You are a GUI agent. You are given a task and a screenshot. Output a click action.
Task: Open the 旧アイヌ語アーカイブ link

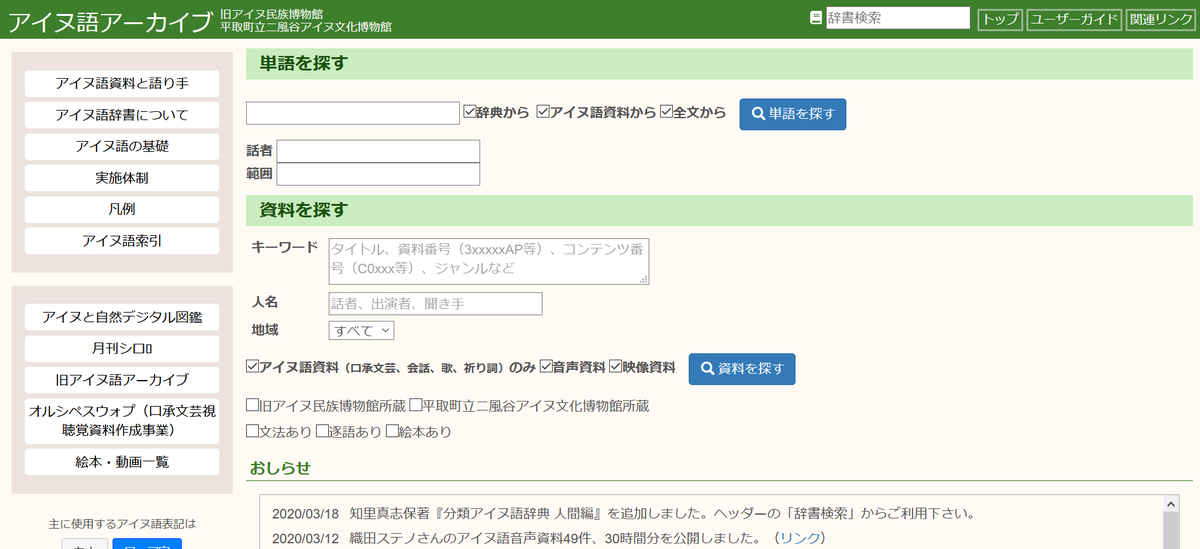[x=122, y=380]
